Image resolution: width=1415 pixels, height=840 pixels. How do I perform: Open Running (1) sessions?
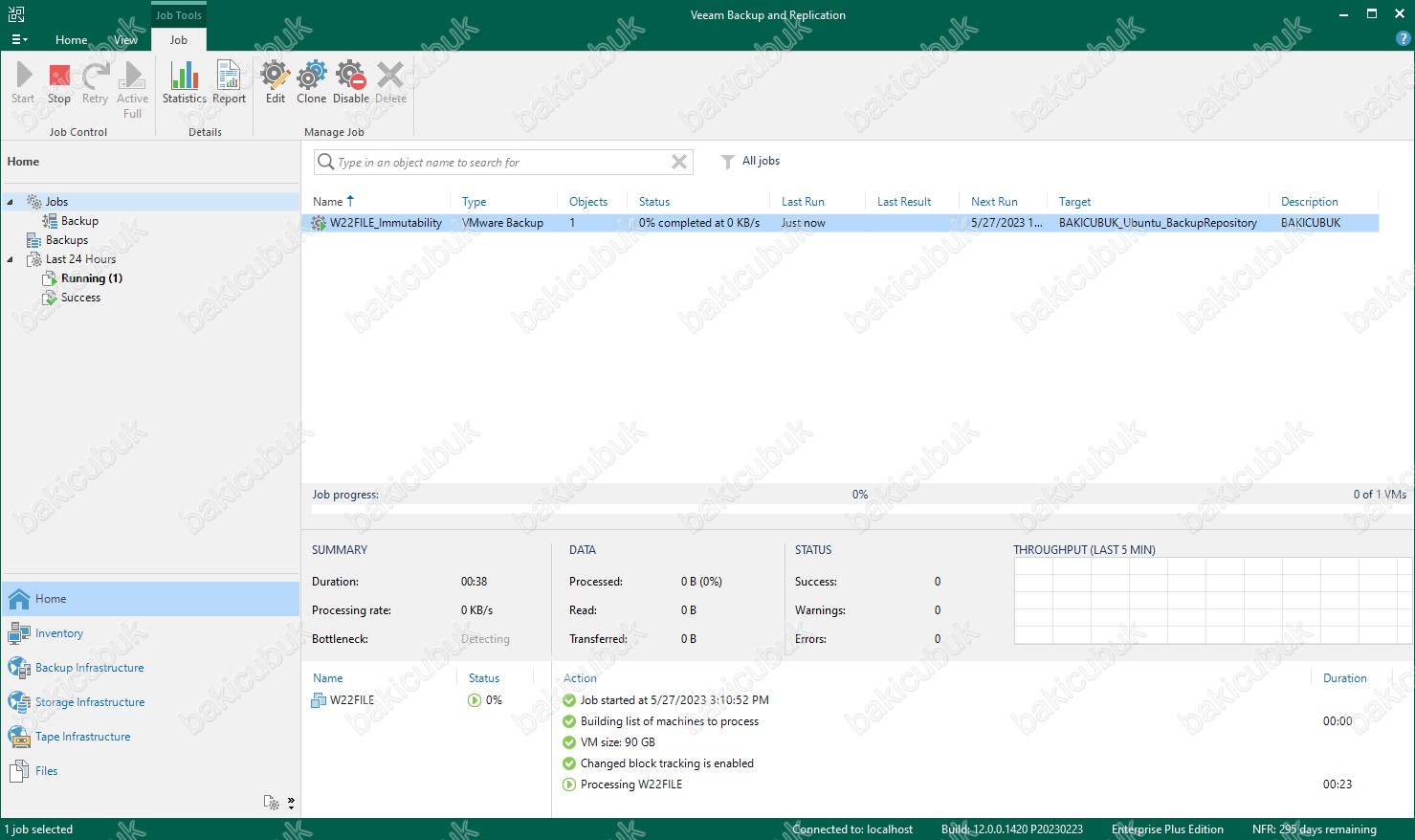tap(92, 278)
